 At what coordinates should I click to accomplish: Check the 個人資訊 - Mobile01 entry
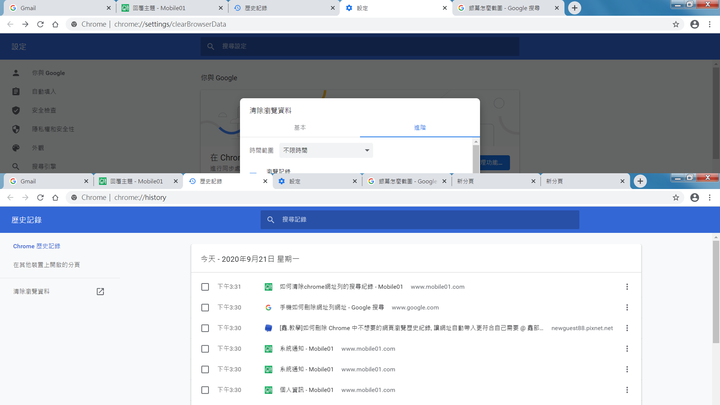205,390
